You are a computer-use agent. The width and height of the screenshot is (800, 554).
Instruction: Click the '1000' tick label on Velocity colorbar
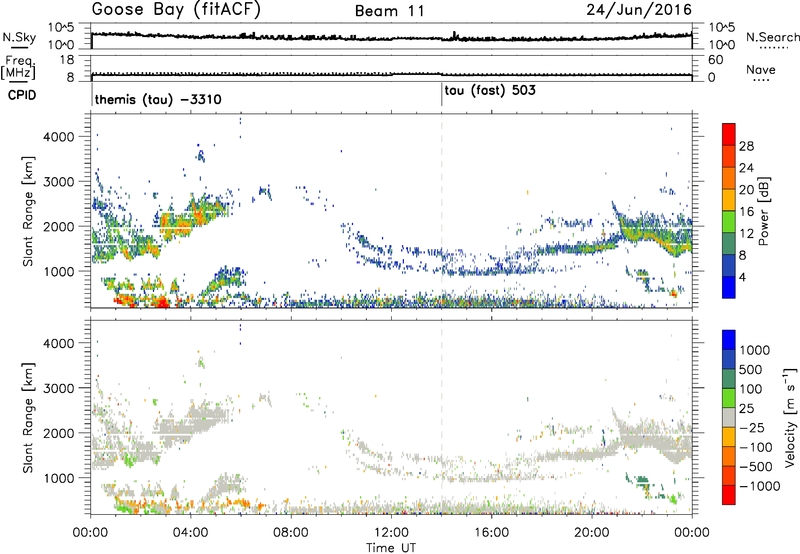(754, 350)
